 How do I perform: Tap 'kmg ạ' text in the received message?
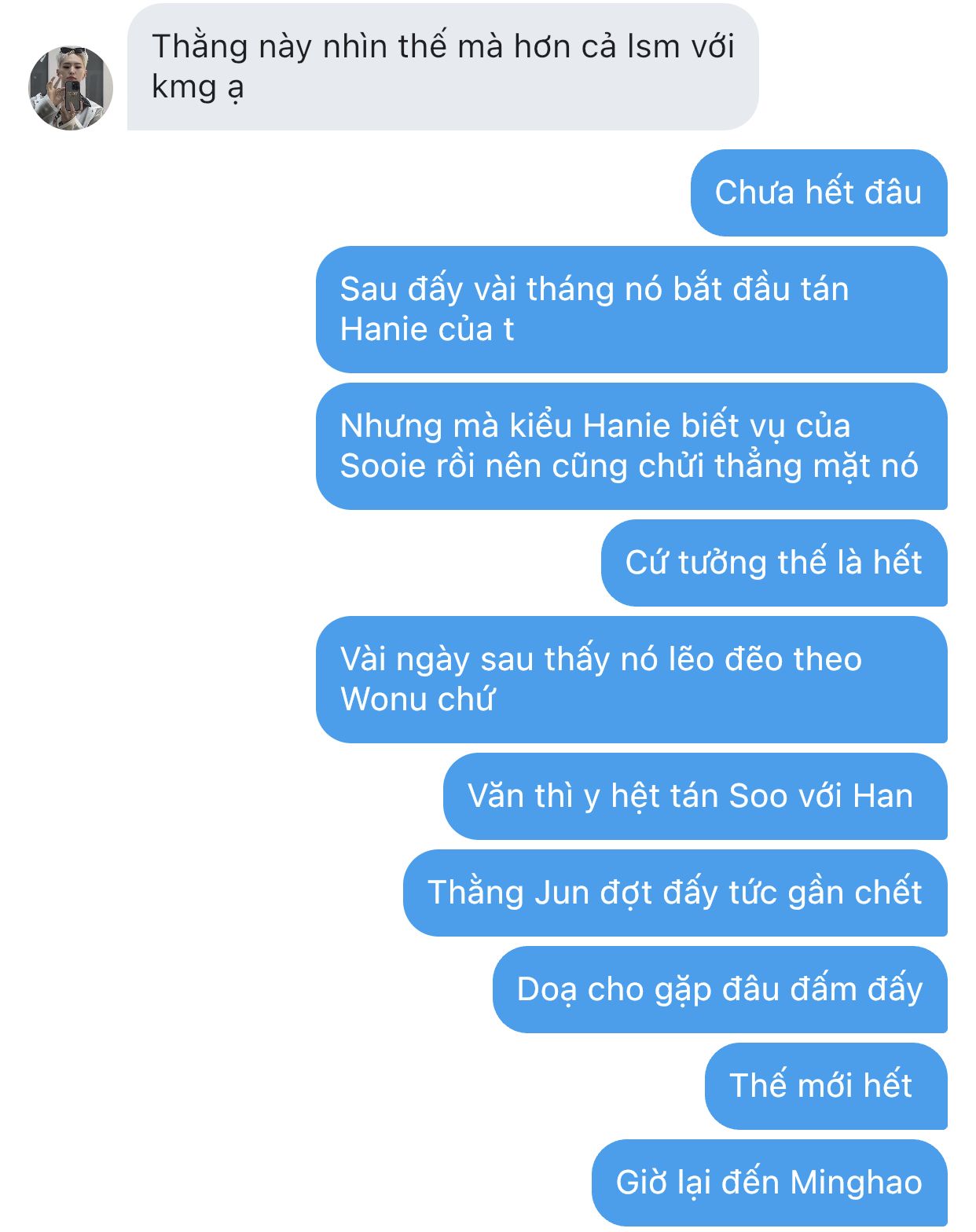198,87
